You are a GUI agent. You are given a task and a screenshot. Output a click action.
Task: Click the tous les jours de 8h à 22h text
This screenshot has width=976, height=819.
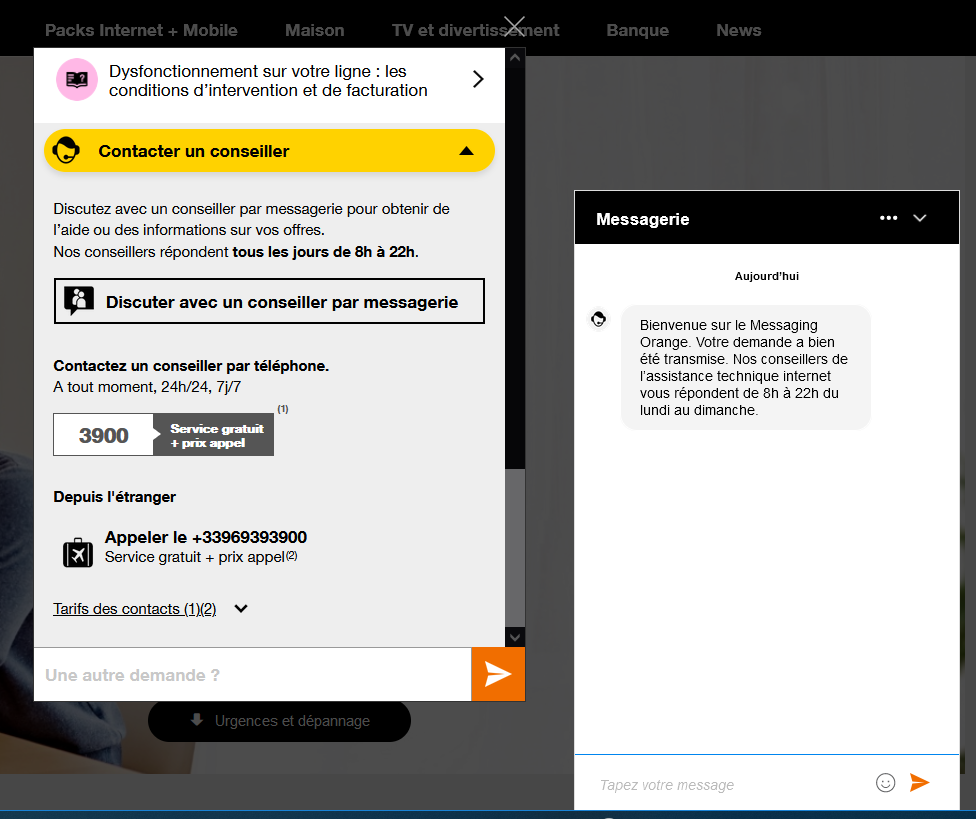(x=324, y=251)
